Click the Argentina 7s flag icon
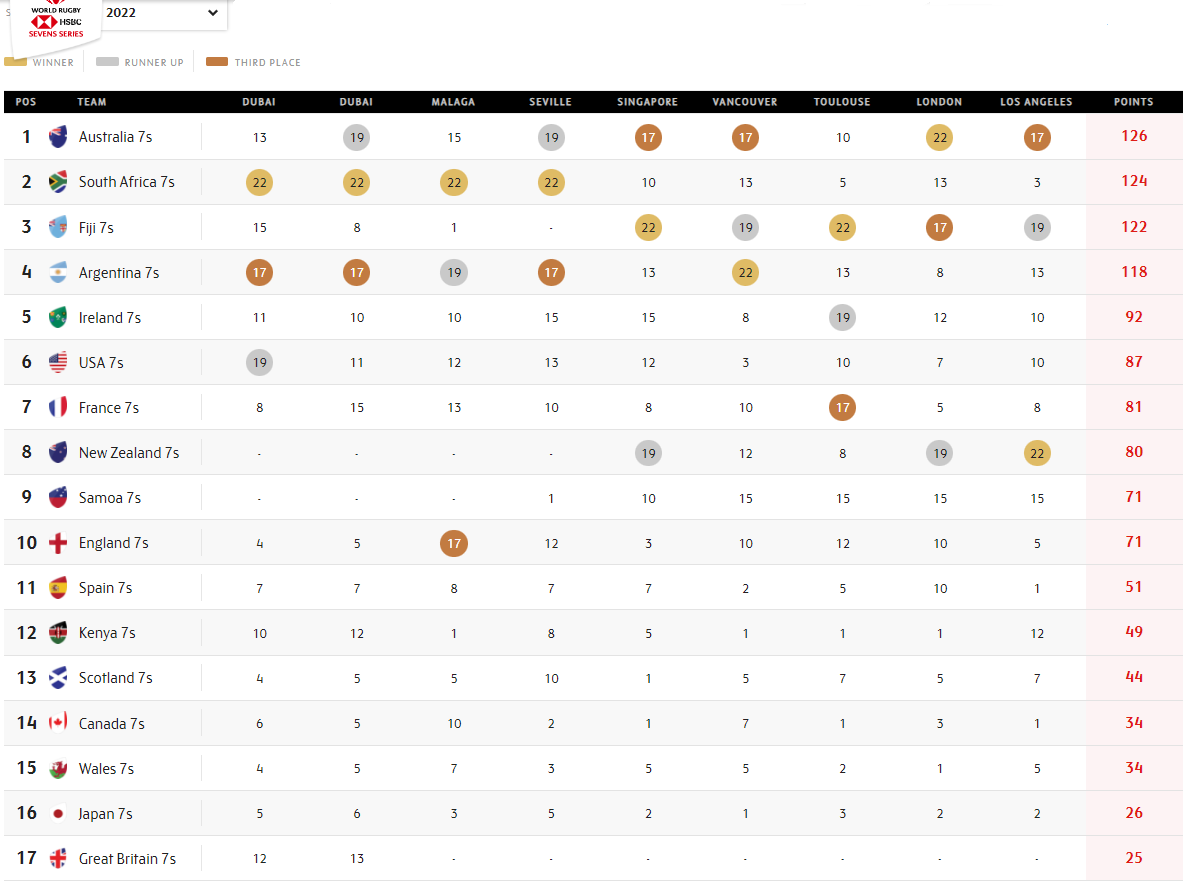 click(58, 272)
